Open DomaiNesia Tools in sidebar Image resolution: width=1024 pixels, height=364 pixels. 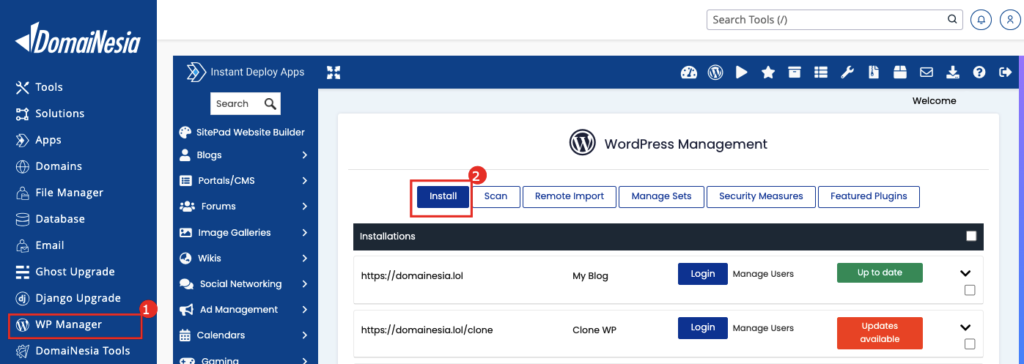(x=73, y=351)
